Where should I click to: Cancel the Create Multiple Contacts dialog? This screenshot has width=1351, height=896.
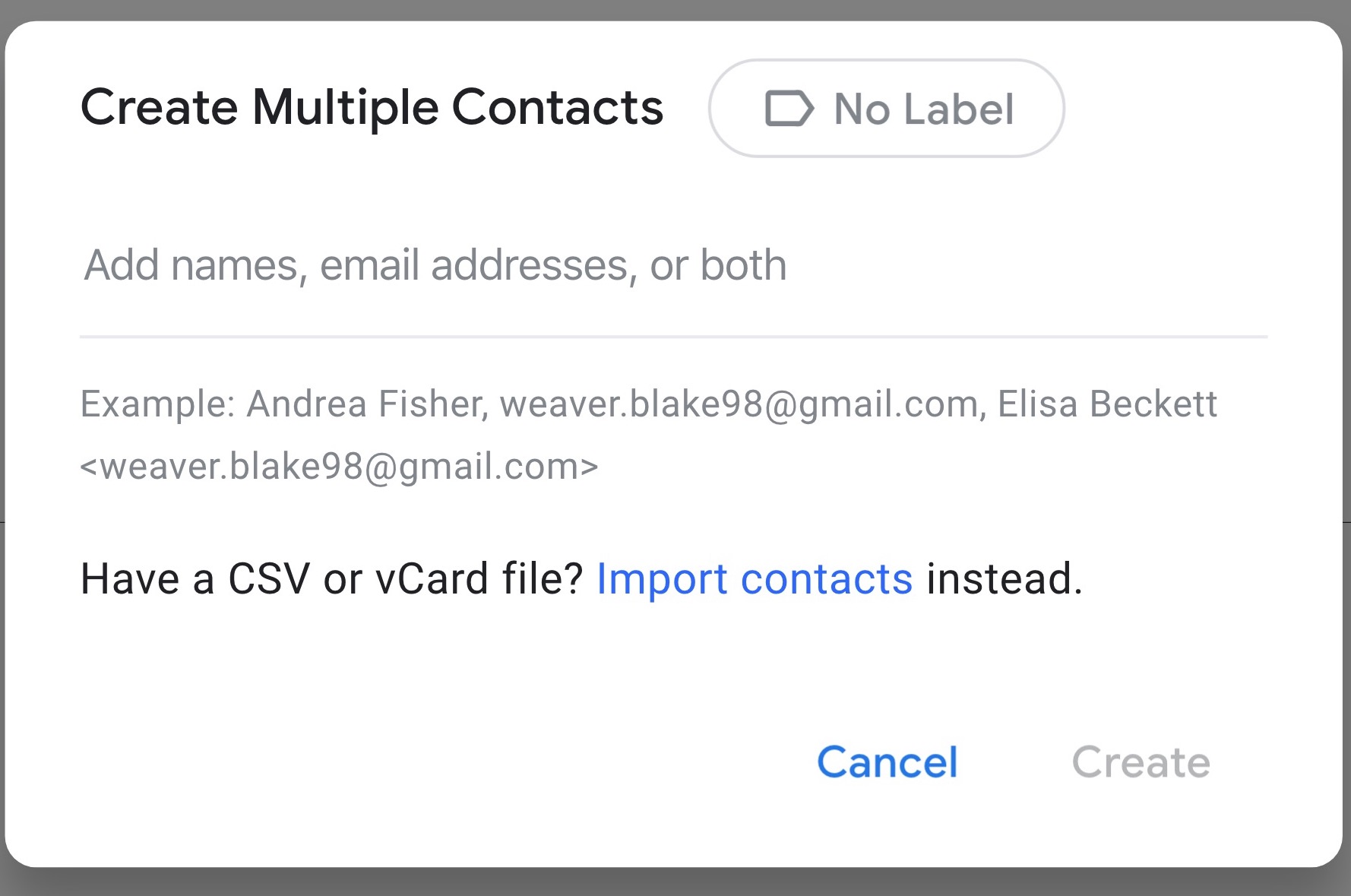click(887, 761)
